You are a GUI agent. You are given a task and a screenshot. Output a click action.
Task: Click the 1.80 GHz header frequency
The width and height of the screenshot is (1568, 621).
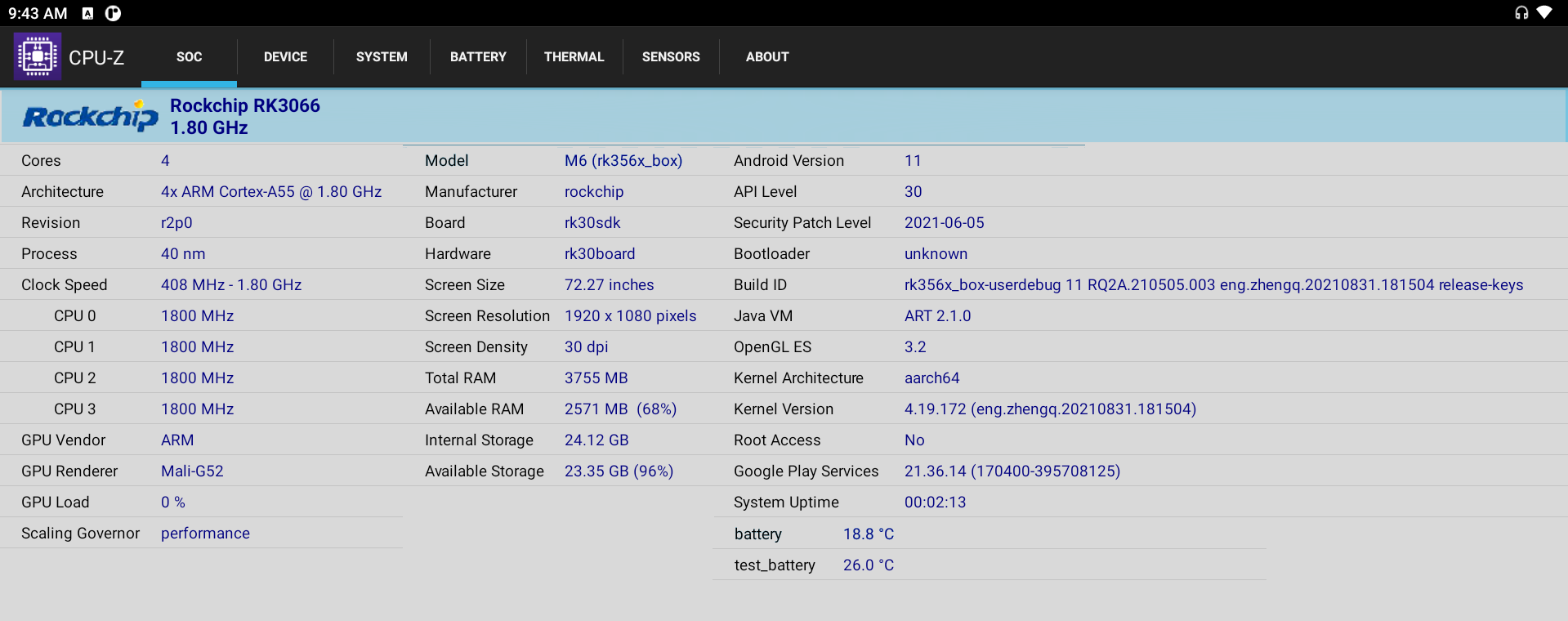click(209, 127)
